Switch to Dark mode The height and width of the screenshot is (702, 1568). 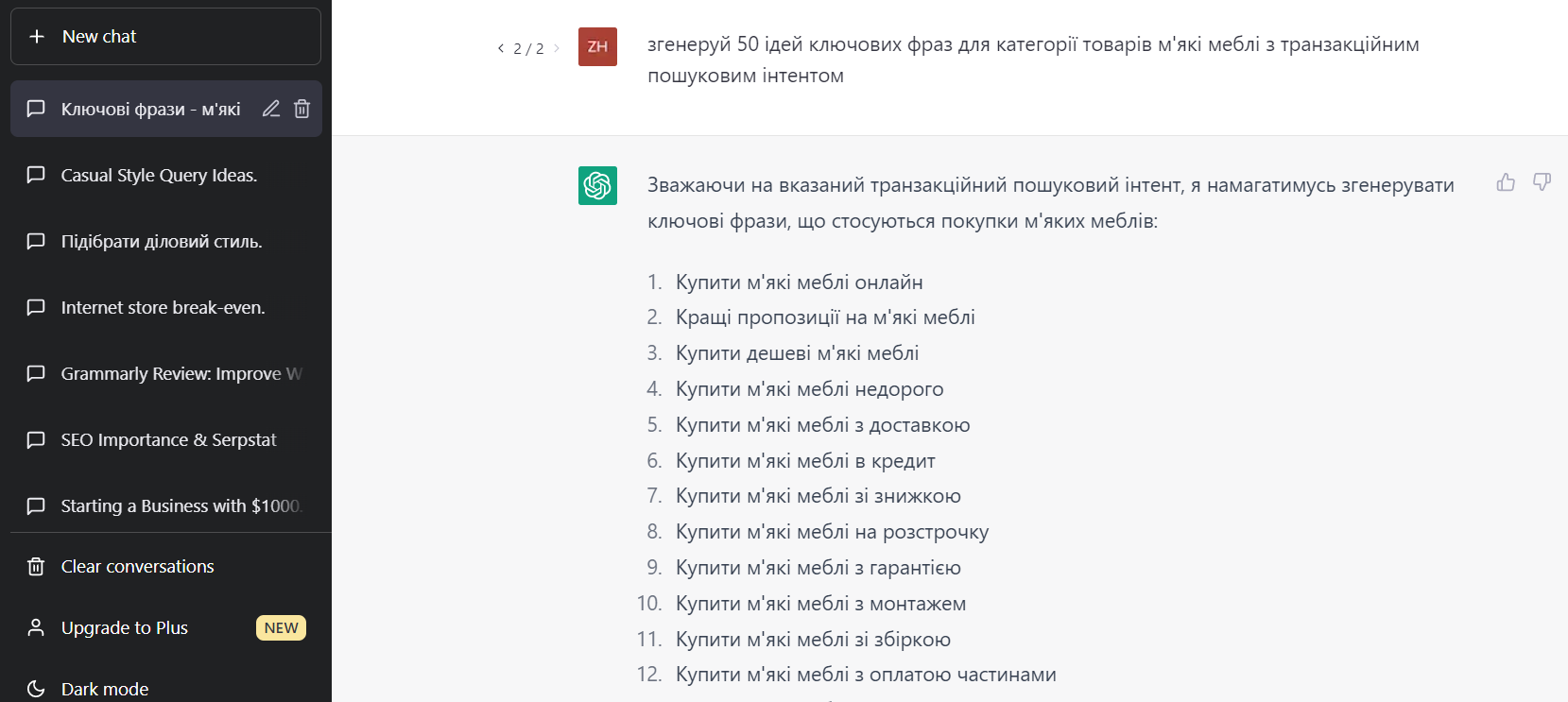click(x=104, y=689)
